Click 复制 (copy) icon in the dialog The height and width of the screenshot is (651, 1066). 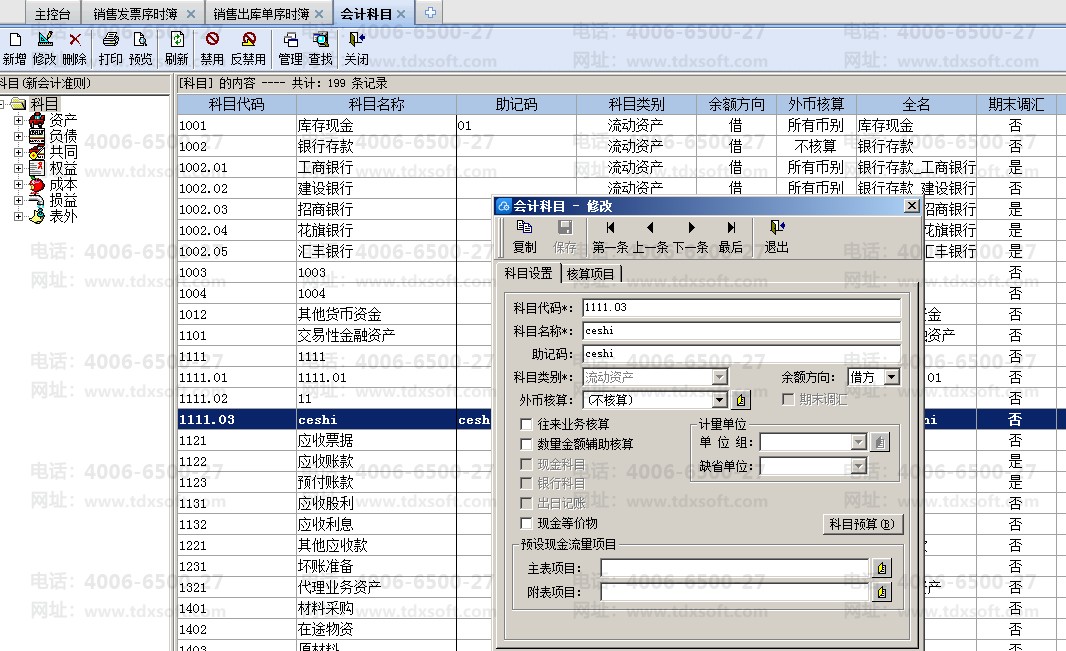(x=524, y=236)
